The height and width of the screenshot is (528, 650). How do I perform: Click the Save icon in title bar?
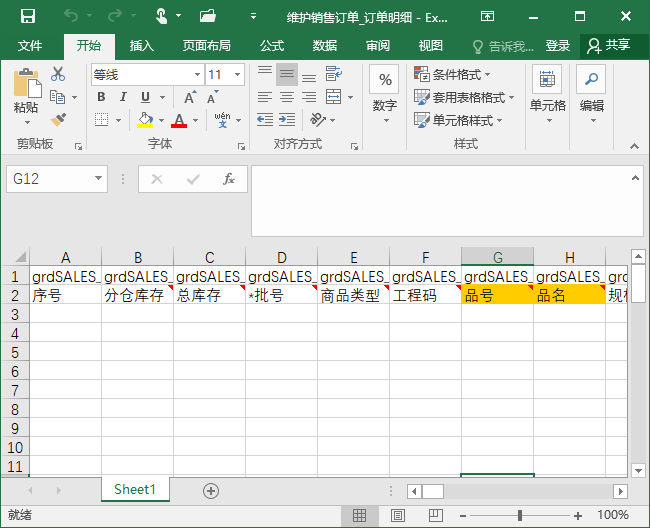[x=28, y=16]
